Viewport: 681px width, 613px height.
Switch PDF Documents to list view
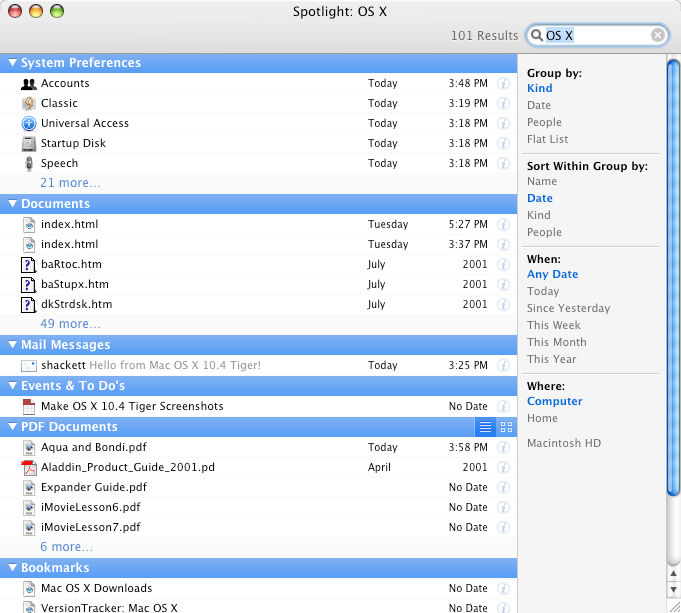pos(486,427)
